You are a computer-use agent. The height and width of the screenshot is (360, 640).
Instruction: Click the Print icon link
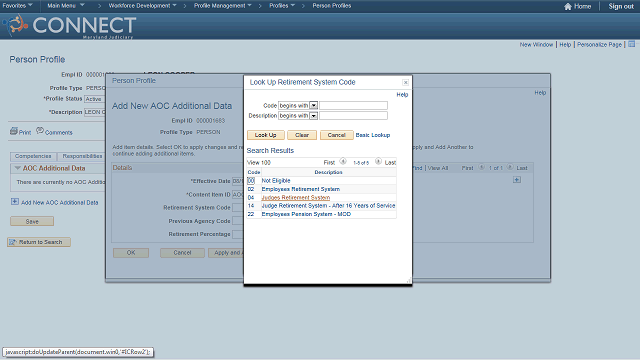point(14,131)
